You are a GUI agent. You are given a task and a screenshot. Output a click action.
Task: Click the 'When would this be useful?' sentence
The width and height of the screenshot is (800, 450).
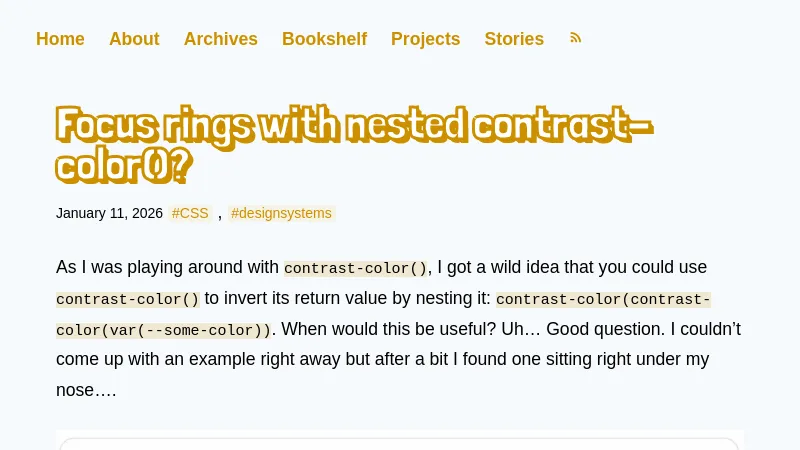tap(383, 329)
